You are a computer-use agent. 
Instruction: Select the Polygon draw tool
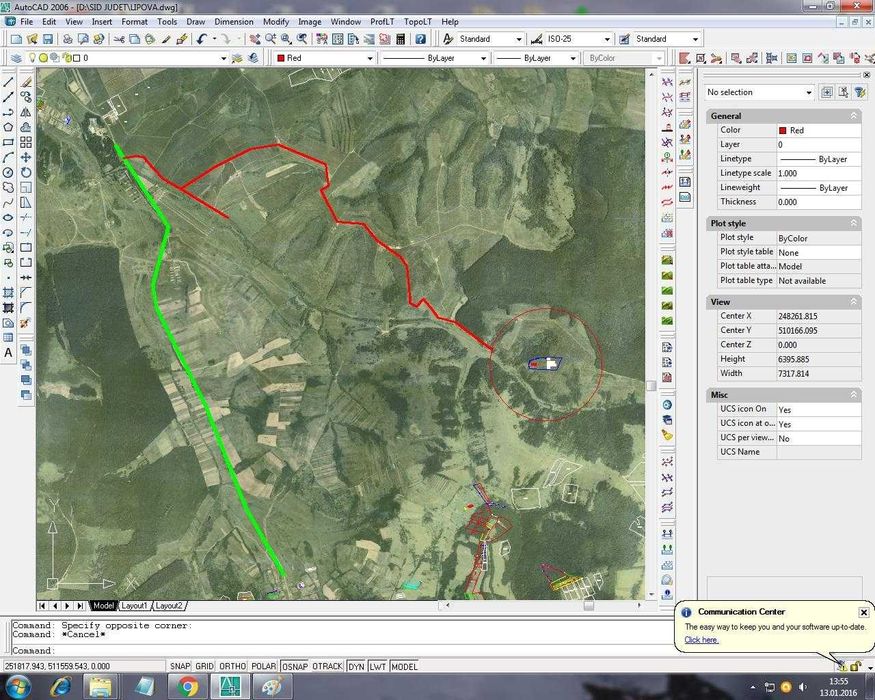(8, 127)
